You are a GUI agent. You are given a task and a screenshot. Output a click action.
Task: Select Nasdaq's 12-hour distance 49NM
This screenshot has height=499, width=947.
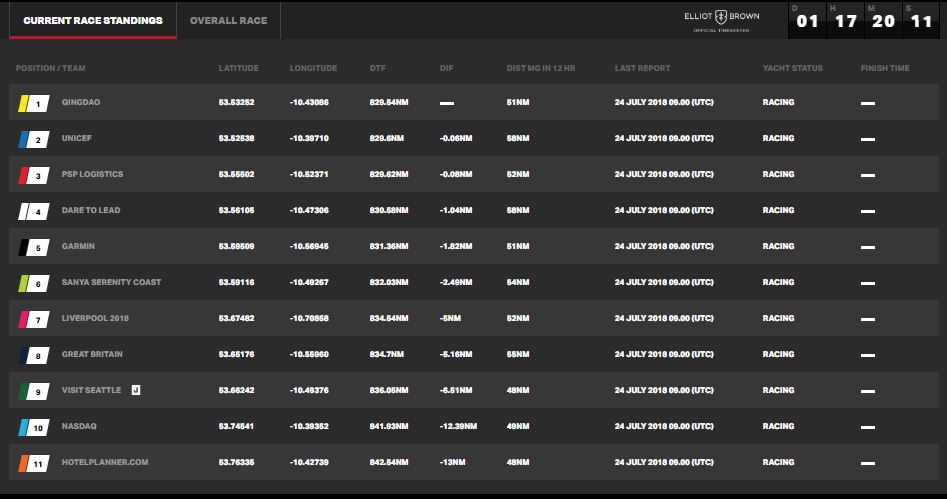[518, 426]
